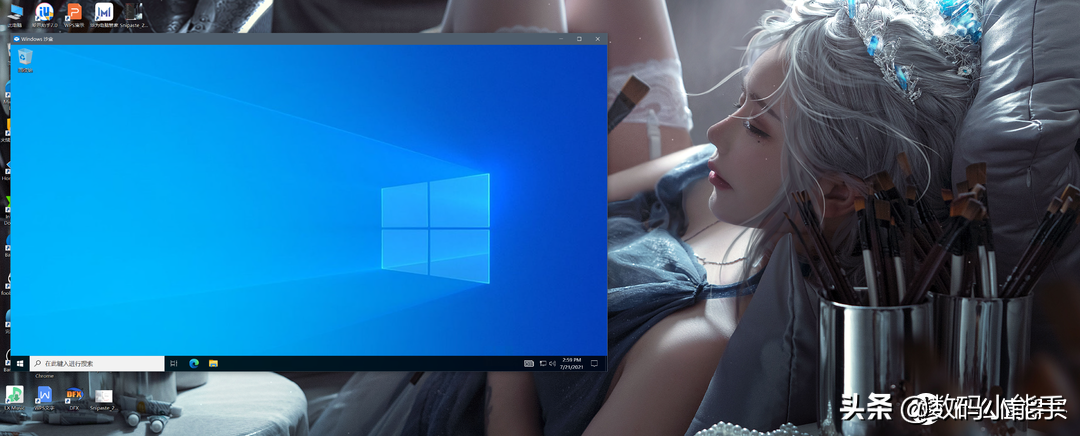Click the Chrome label under the sandbox window
The height and width of the screenshot is (436, 1080).
(x=44, y=376)
